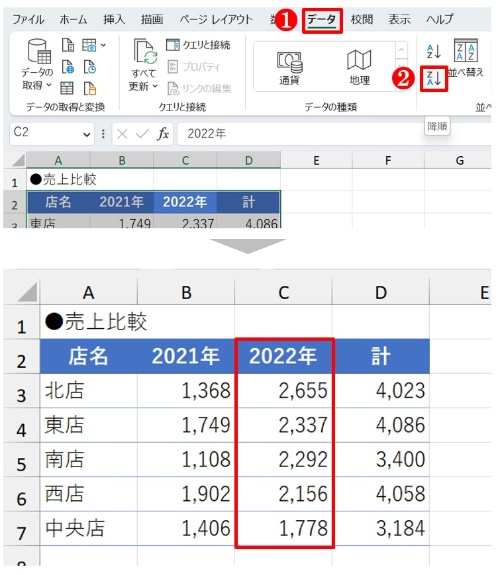Click cell with value 3,184
The image size is (500, 575).
pyautogui.click(x=381, y=528)
